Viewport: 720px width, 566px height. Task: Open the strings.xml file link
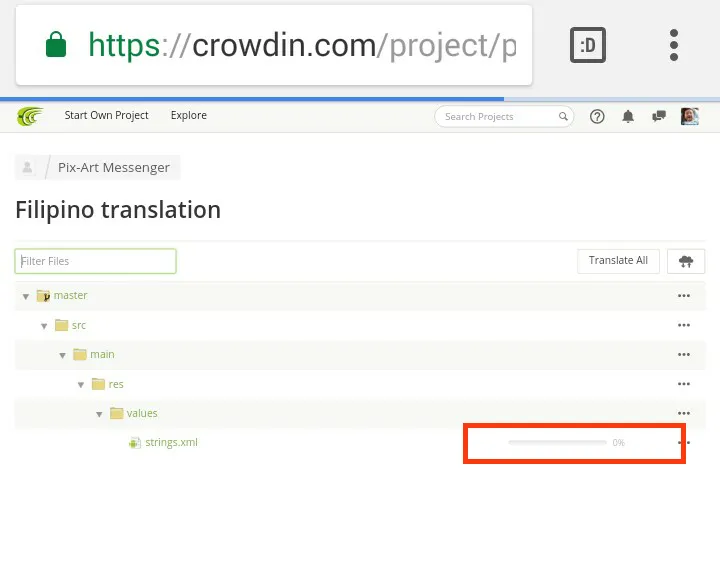(x=171, y=443)
